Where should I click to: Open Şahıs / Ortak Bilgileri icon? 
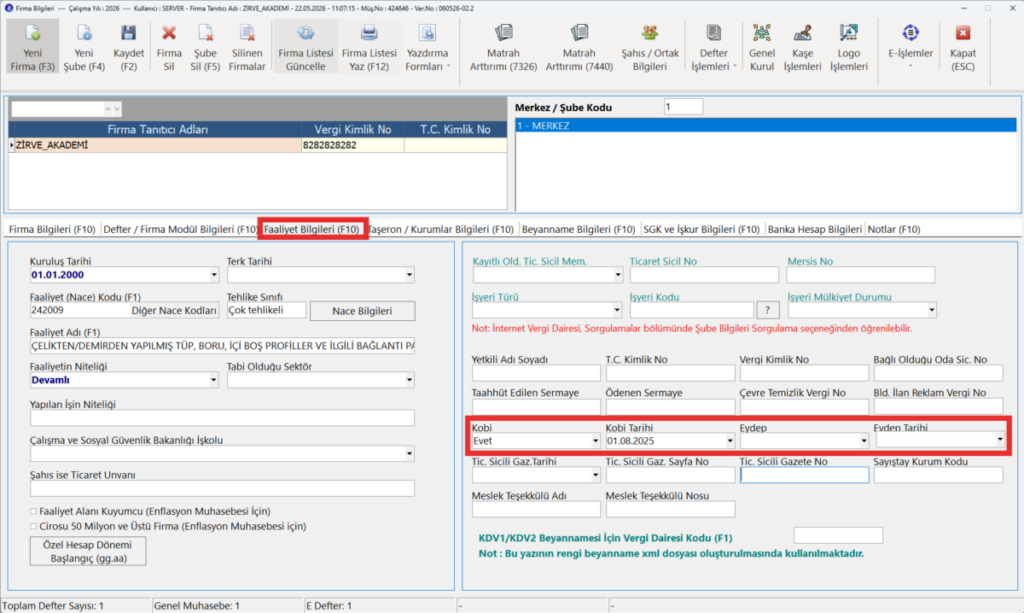pyautogui.click(x=649, y=33)
